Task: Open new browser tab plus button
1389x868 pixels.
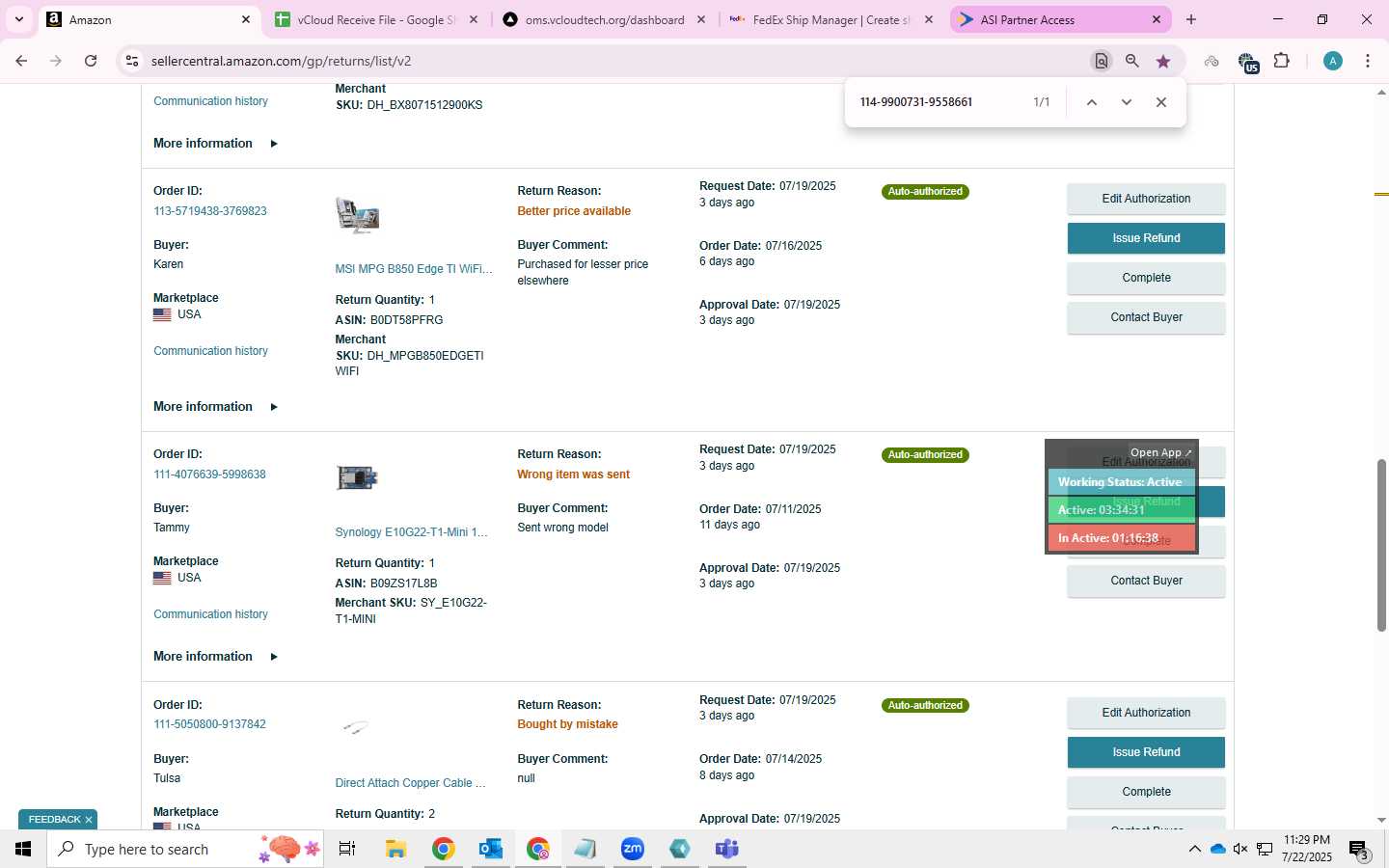Action: coord(1191,19)
